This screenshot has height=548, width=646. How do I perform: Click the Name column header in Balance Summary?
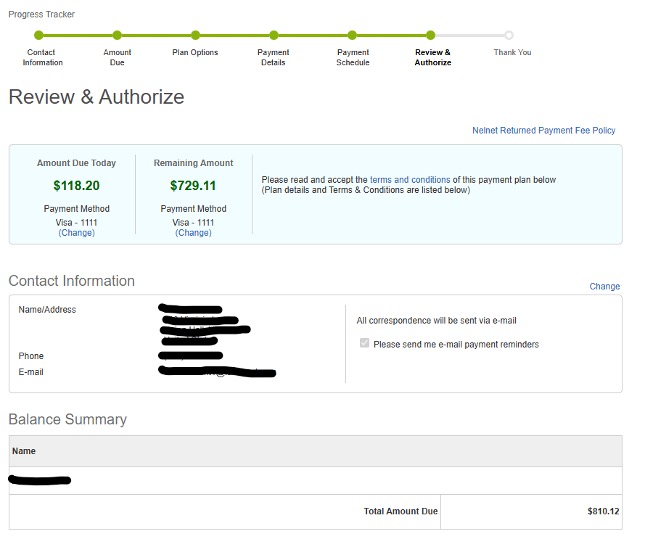(x=23, y=451)
